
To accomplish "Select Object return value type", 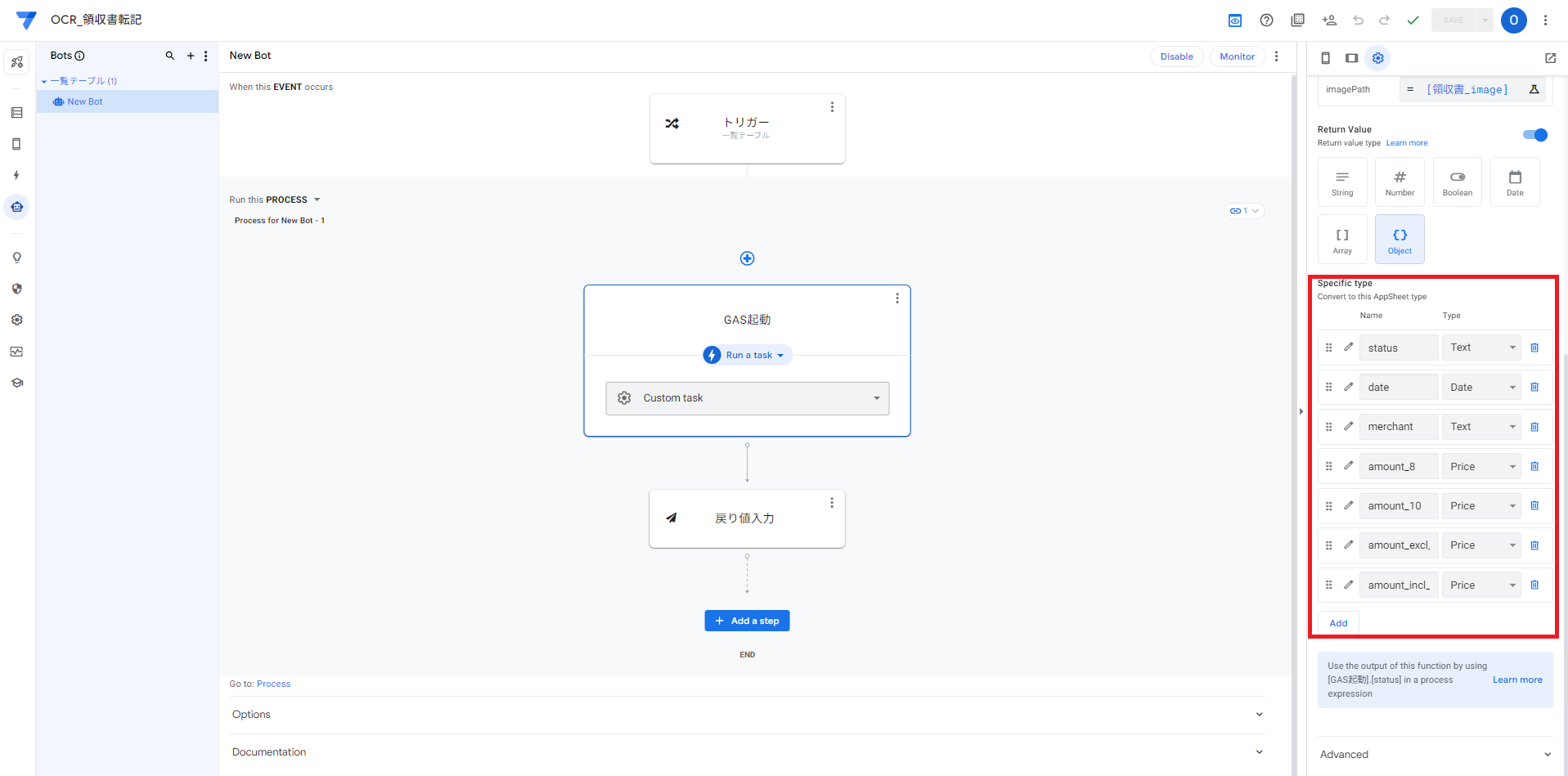I will click(x=1400, y=240).
